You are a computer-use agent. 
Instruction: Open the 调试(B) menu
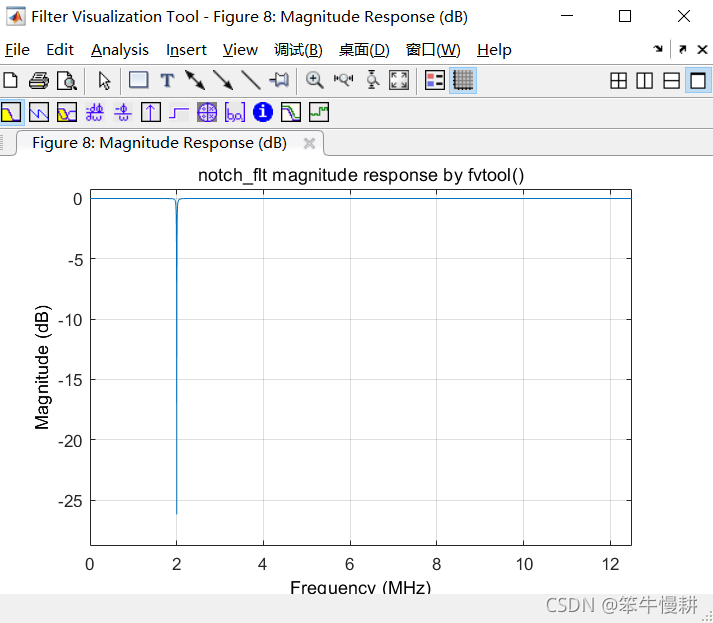[x=298, y=50]
